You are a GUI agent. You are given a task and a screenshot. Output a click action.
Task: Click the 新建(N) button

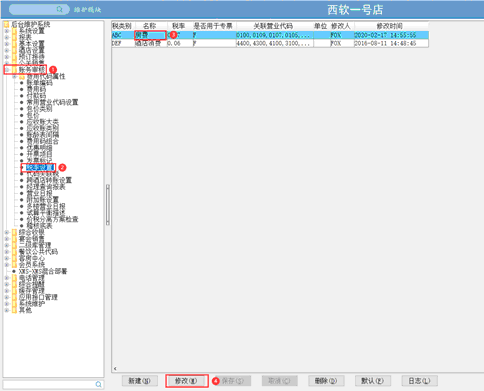pos(139,381)
